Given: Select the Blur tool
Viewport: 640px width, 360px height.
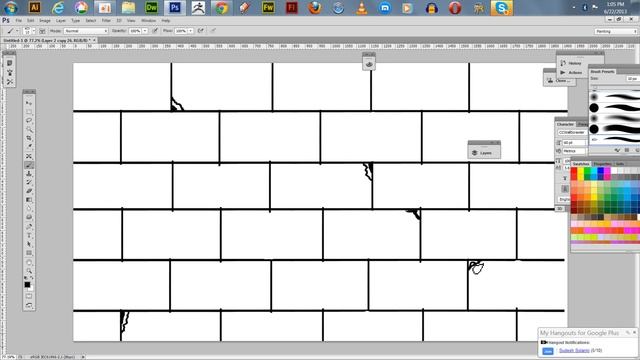Looking at the screenshot, I should (29, 209).
